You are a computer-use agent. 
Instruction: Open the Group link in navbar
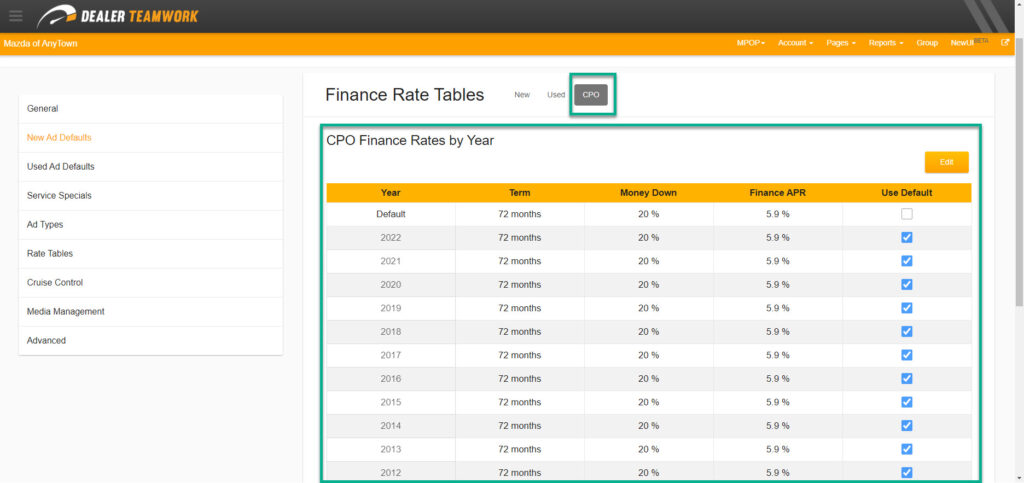[x=927, y=44]
